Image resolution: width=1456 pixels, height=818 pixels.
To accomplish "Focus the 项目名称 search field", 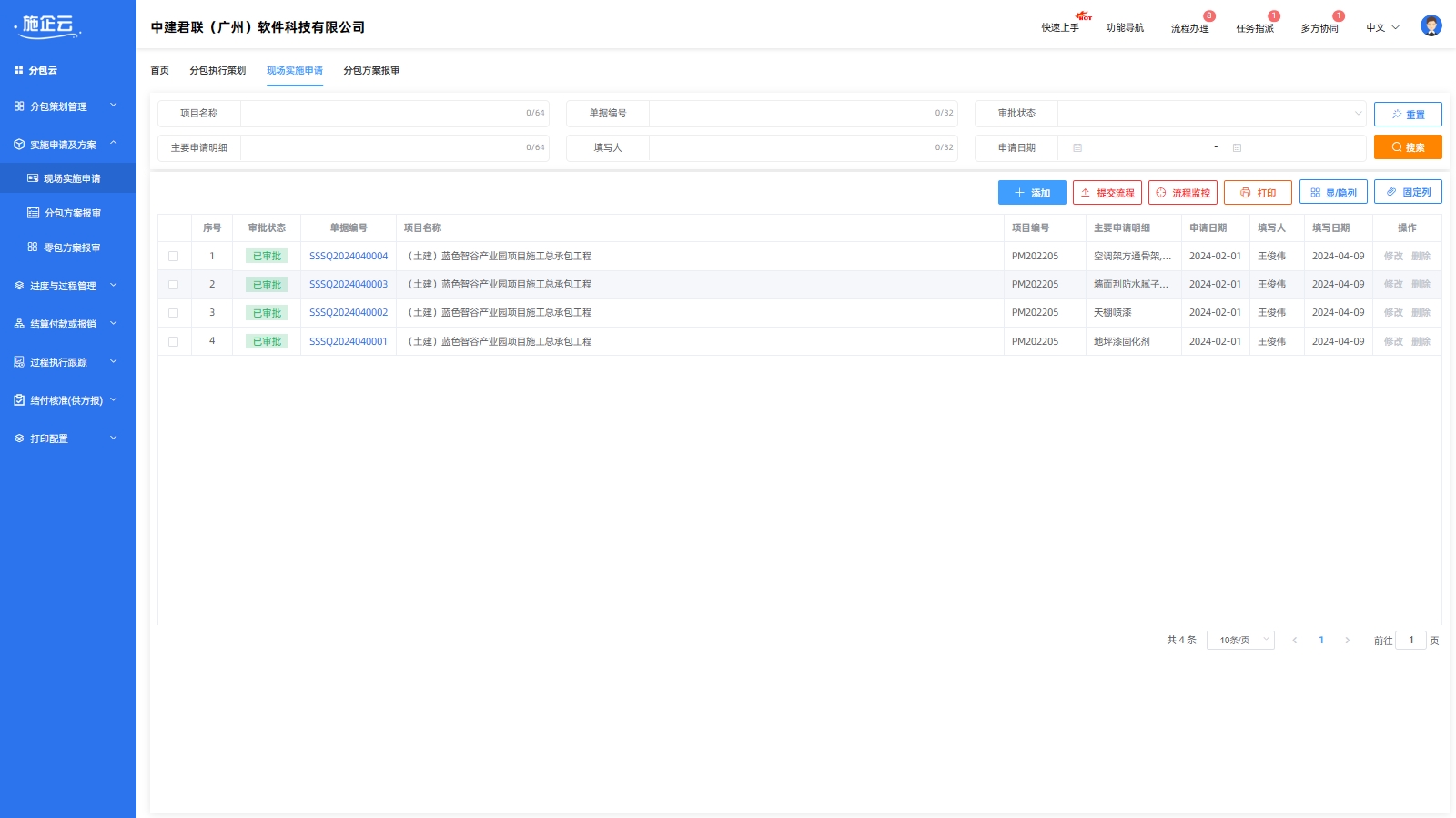I will (395, 114).
